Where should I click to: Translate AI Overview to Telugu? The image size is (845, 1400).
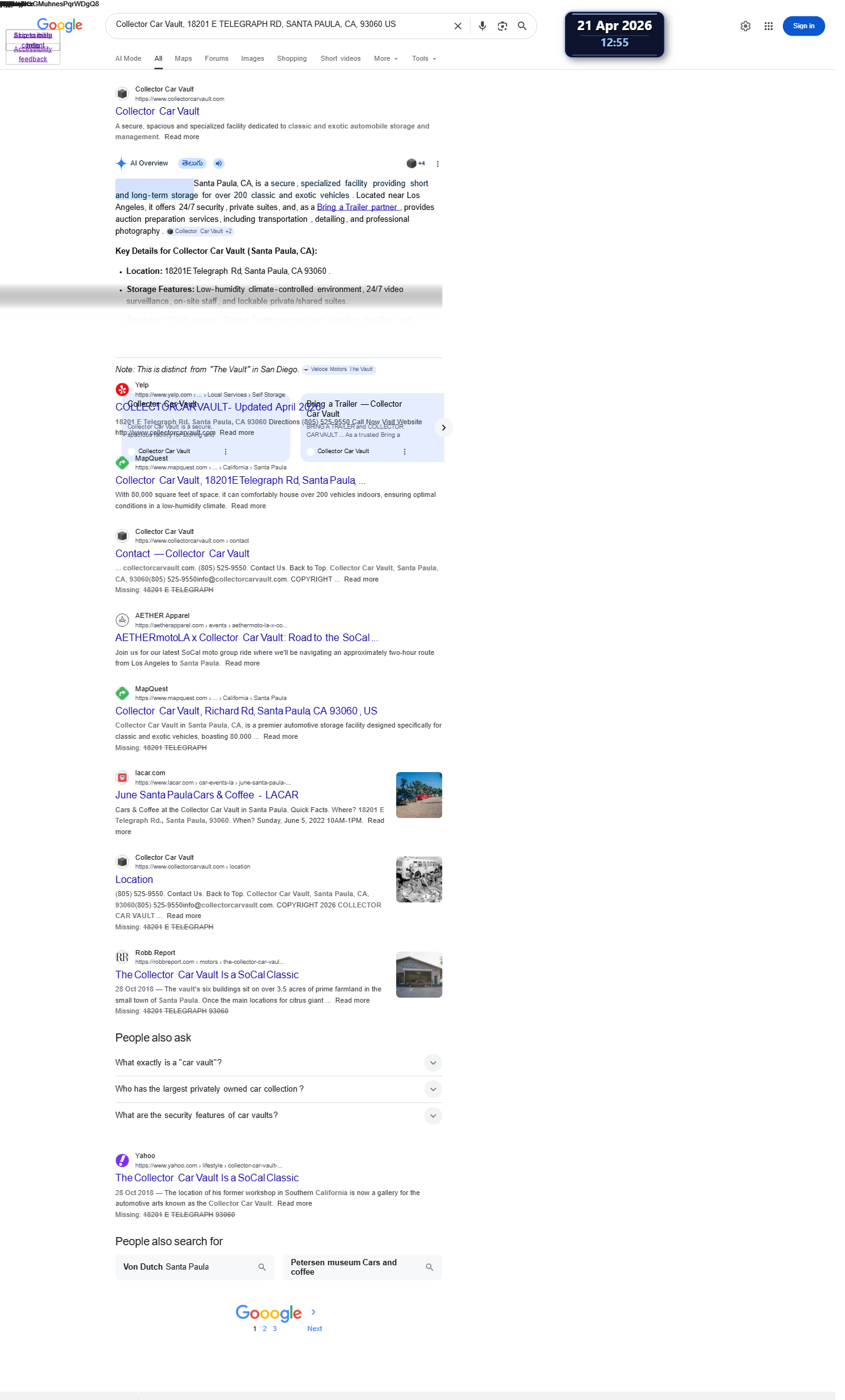[x=192, y=164]
